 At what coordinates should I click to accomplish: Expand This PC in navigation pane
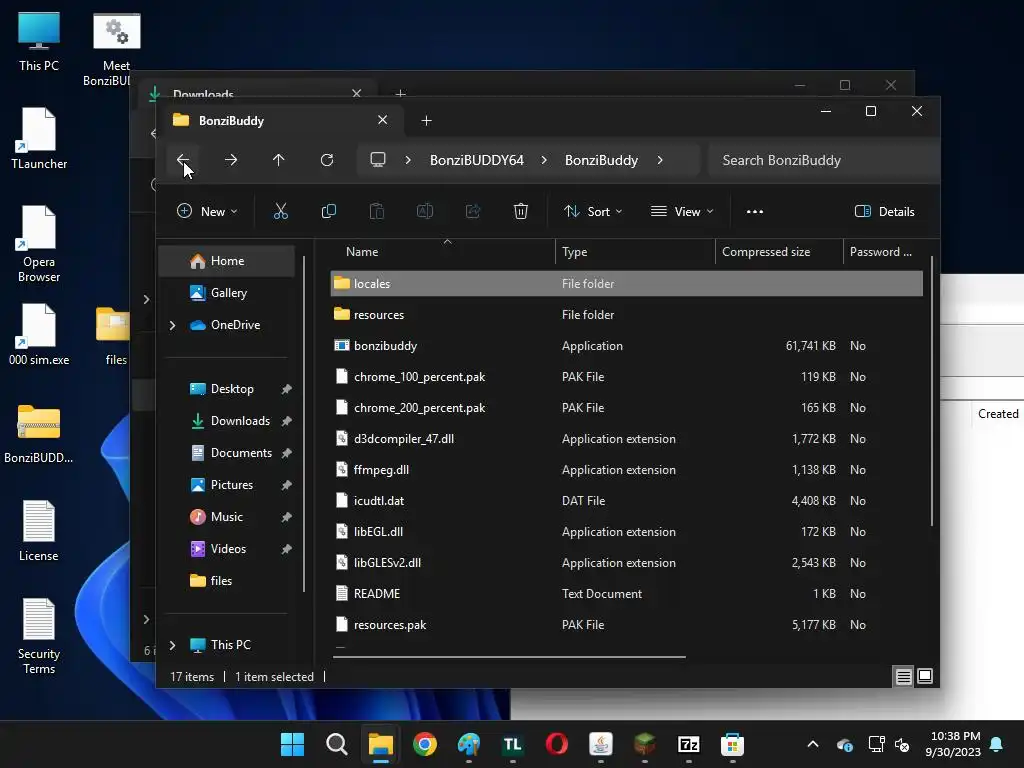click(172, 645)
